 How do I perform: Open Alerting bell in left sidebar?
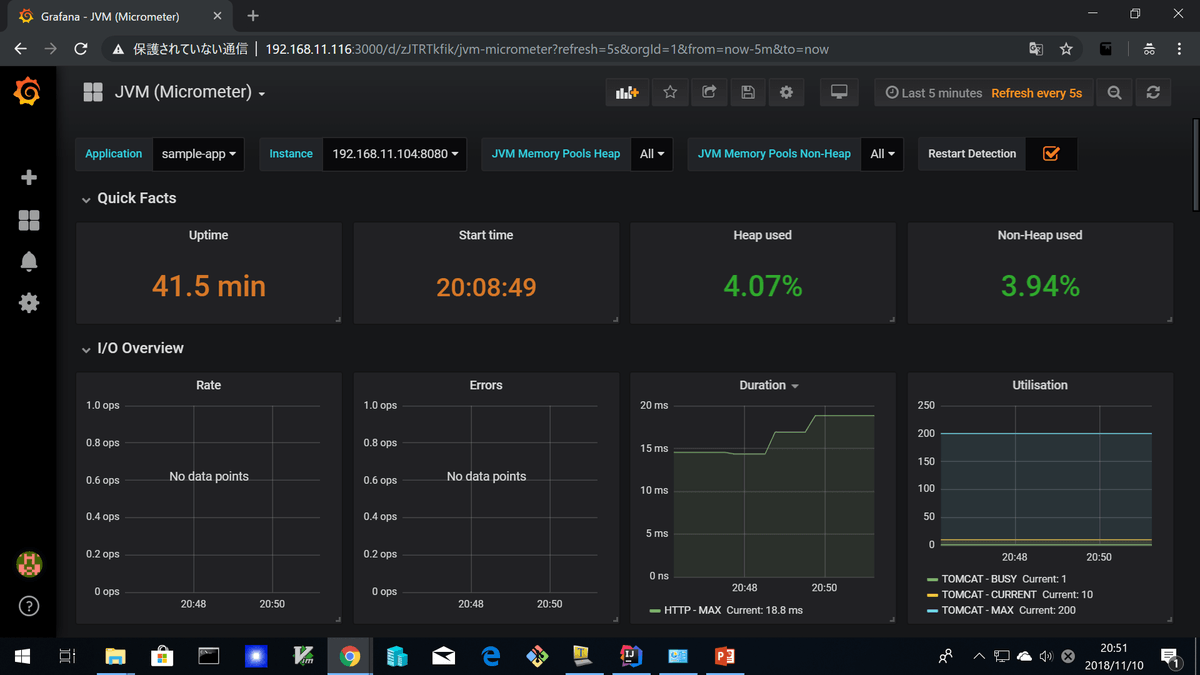(29, 261)
